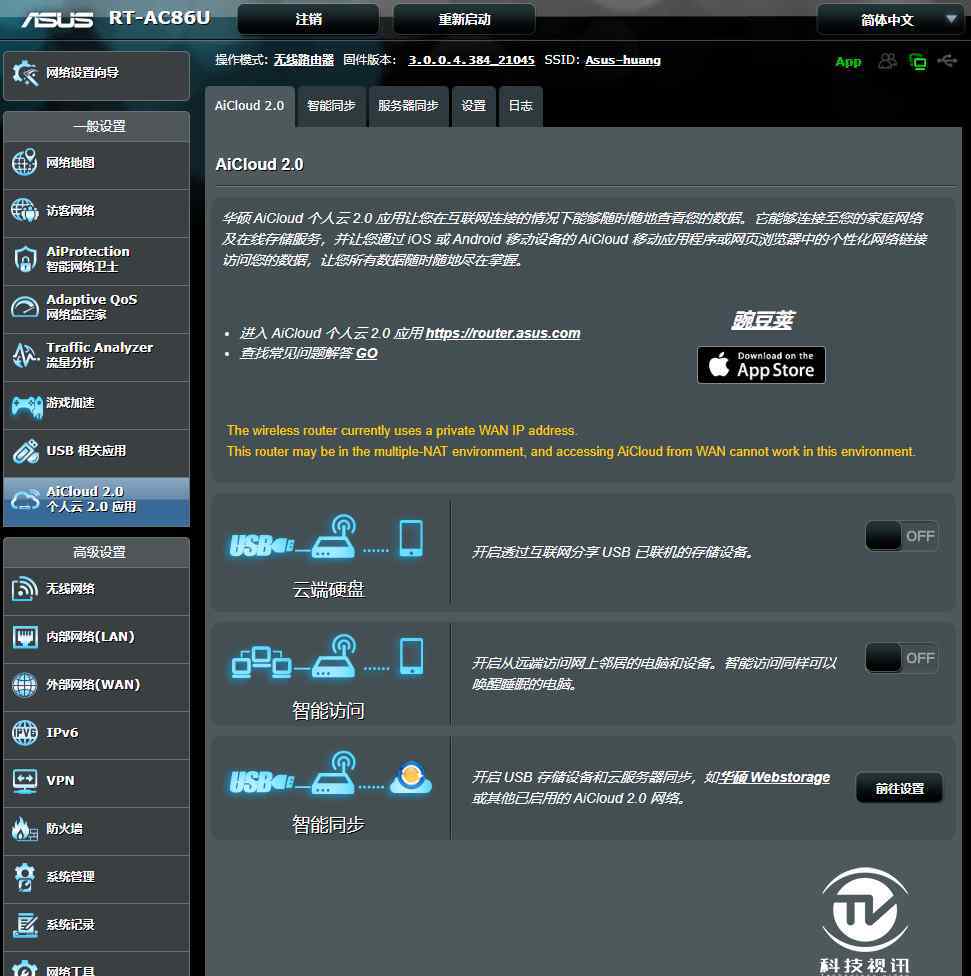971x976 pixels.
Task: Click the 智能访问 label text
Action: [329, 710]
